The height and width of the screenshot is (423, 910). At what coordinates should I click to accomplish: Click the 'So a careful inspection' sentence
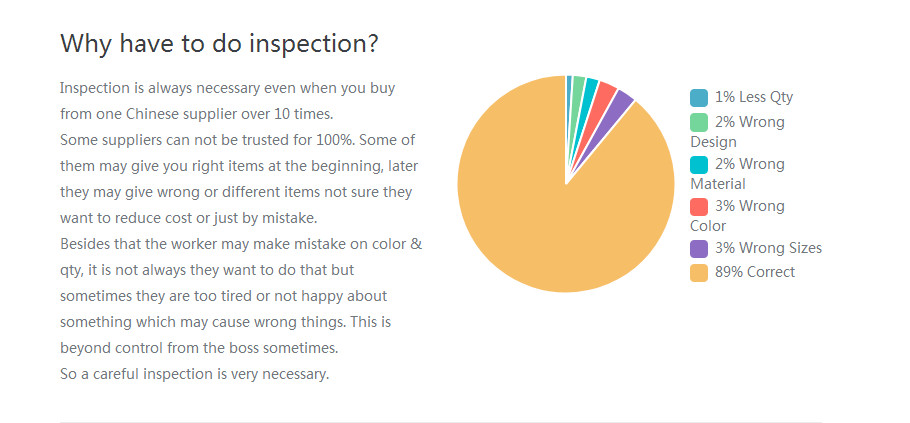point(194,374)
